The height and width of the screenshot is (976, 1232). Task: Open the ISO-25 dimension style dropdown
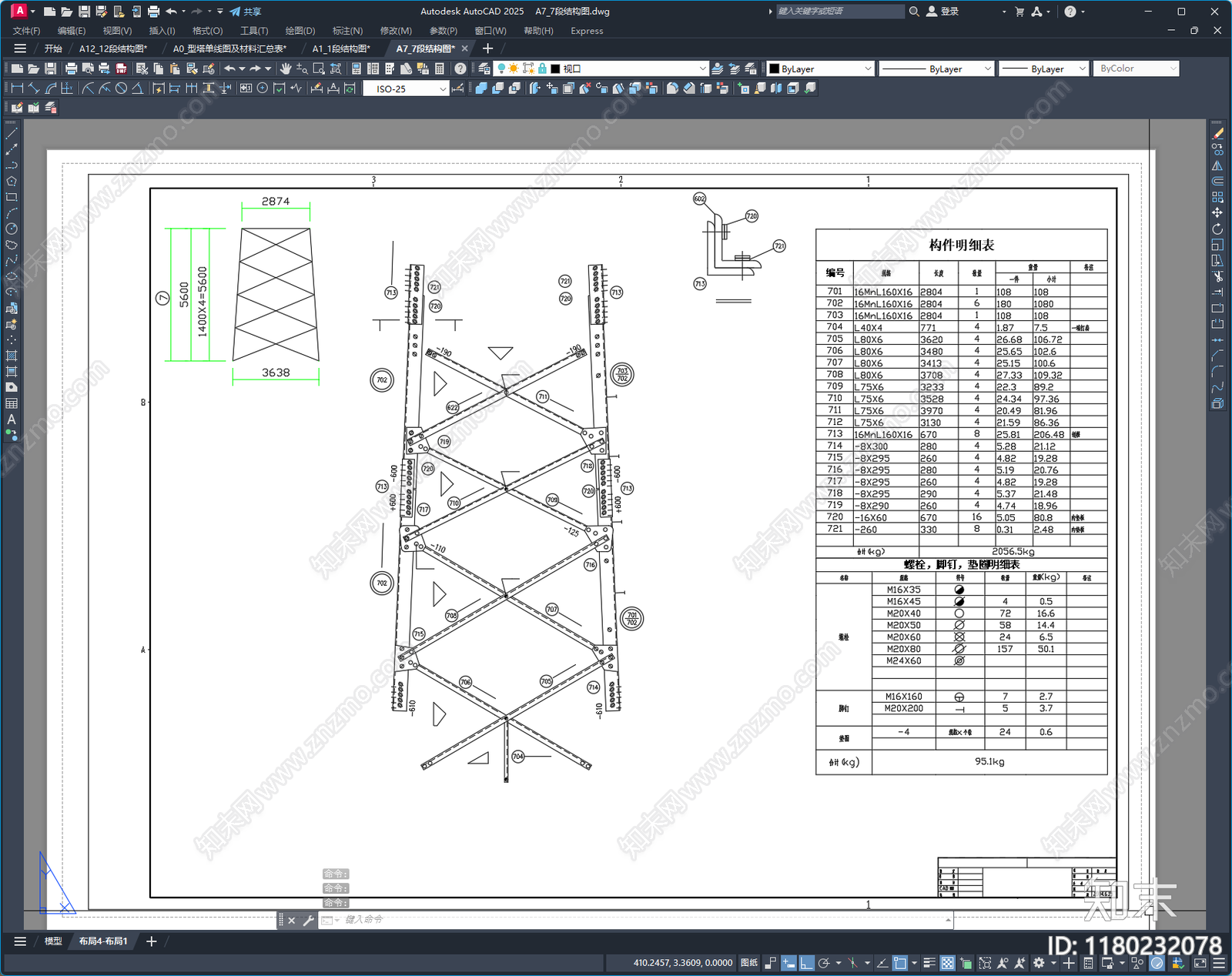click(406, 89)
